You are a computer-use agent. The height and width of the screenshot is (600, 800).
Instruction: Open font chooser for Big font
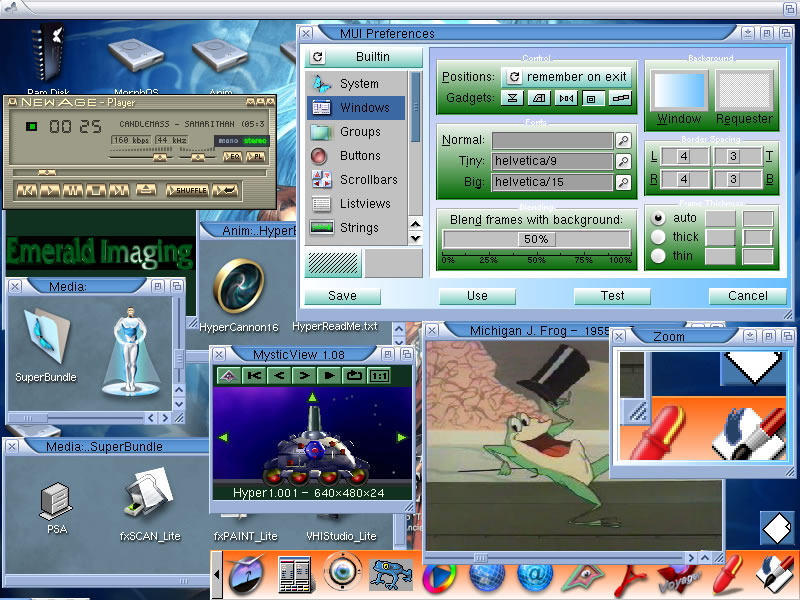(623, 182)
